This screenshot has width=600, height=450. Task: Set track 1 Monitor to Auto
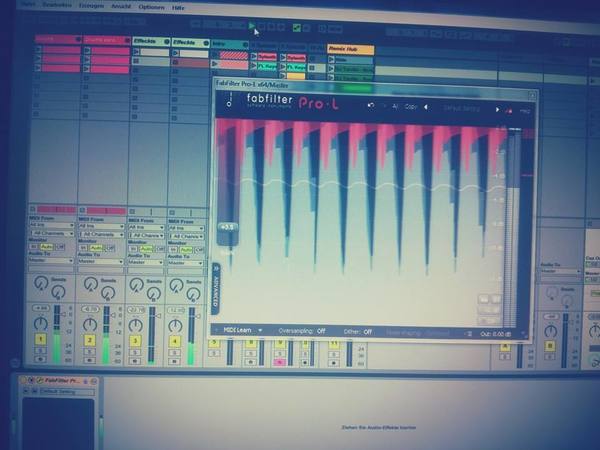46,247
